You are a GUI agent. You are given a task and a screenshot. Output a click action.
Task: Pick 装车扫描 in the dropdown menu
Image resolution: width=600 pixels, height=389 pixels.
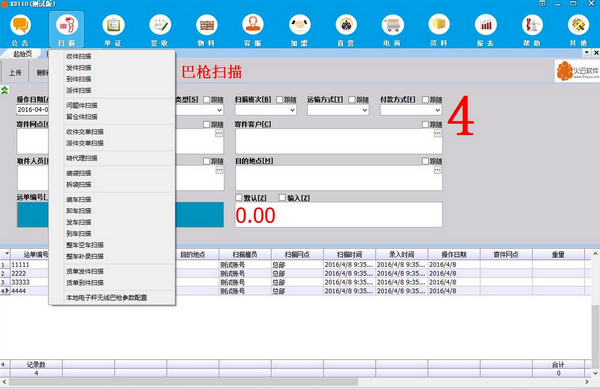point(78,199)
